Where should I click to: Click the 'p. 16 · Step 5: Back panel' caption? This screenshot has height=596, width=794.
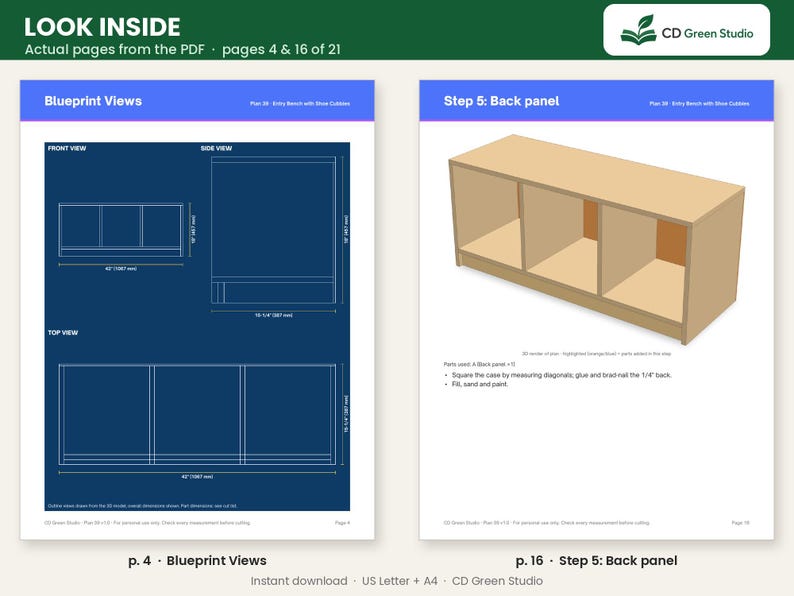click(597, 561)
